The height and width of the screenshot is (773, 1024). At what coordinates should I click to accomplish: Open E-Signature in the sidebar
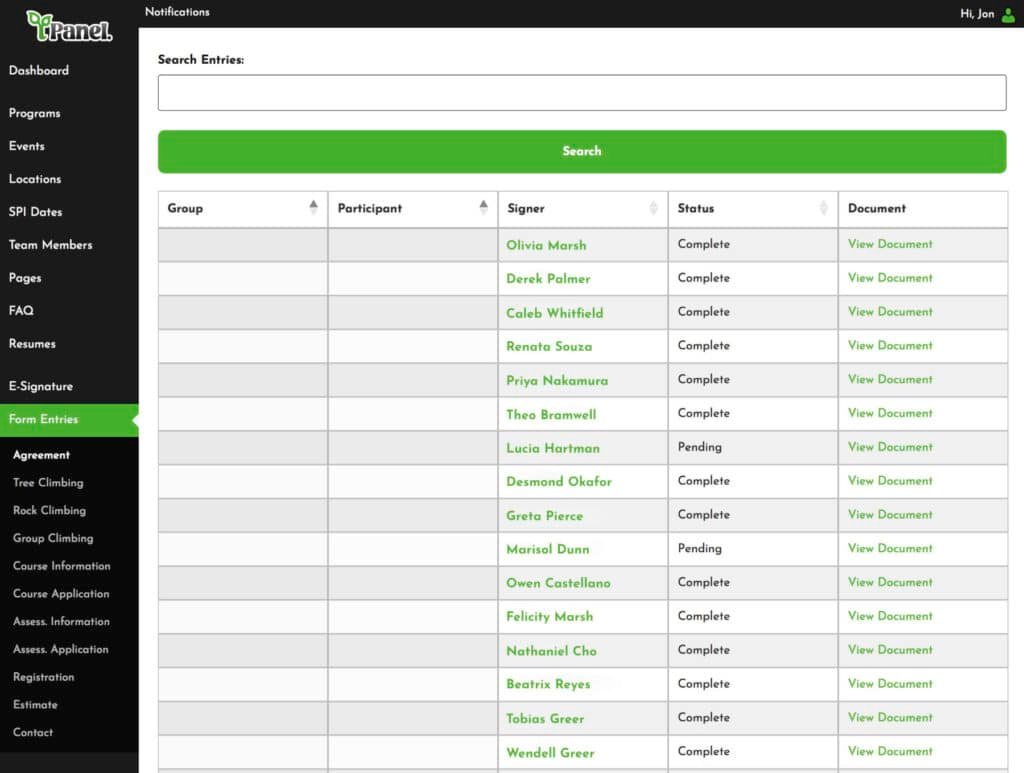40,386
